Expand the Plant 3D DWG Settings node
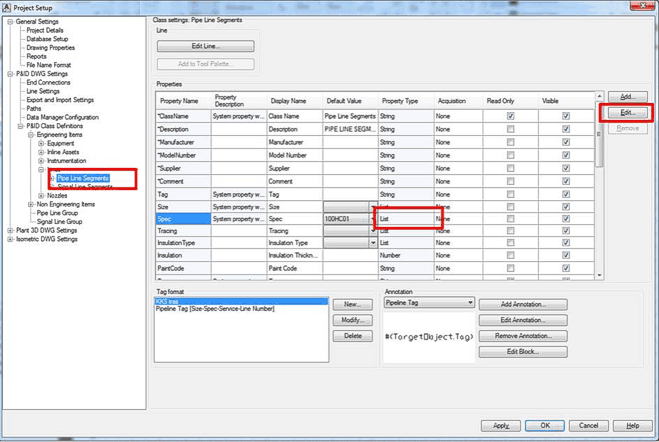The width and height of the screenshot is (659, 442). pos(10,230)
